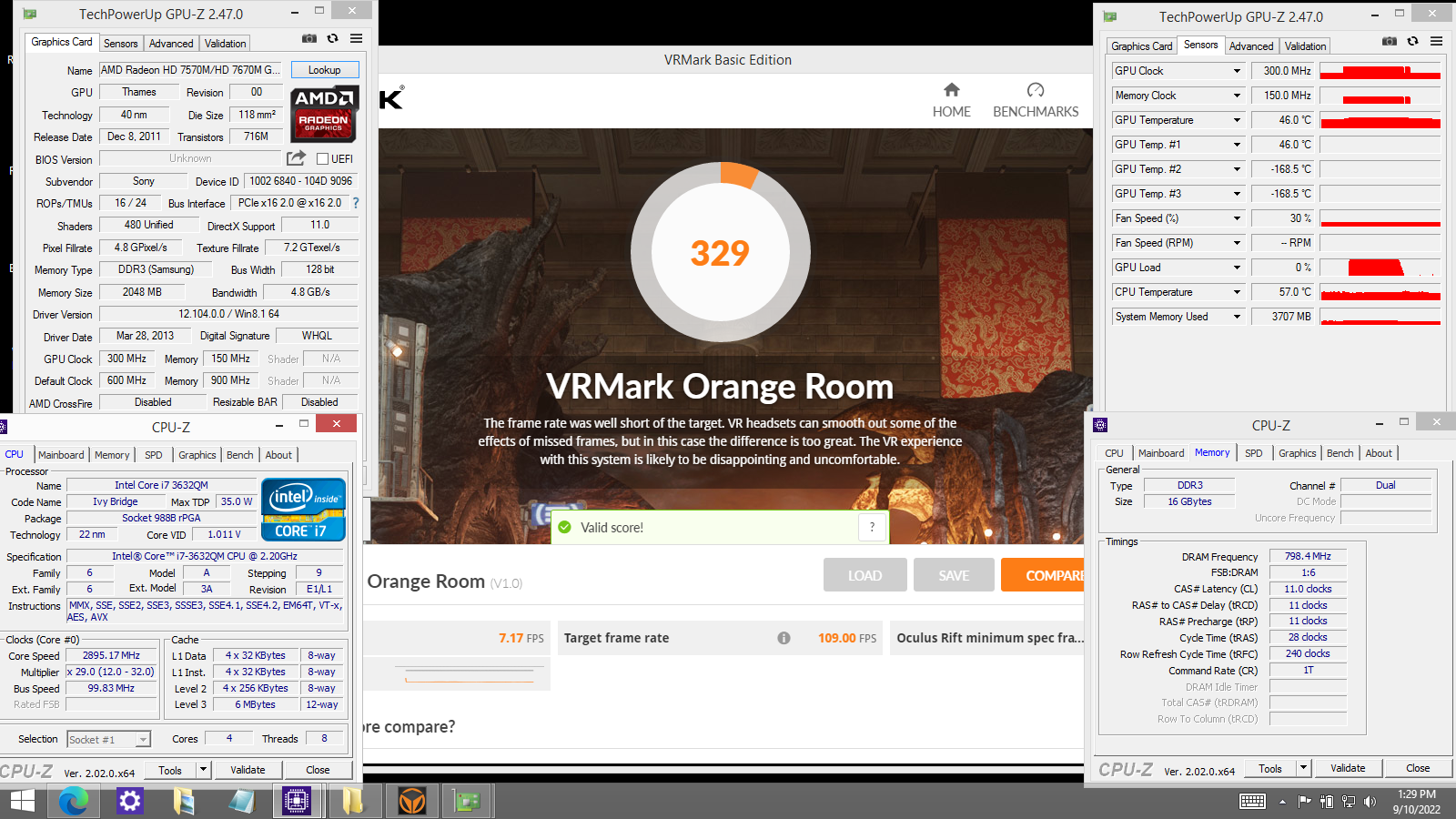Expand the Memory Clock sensor dropdown
The width and height of the screenshot is (1456, 819).
pos(1237,96)
